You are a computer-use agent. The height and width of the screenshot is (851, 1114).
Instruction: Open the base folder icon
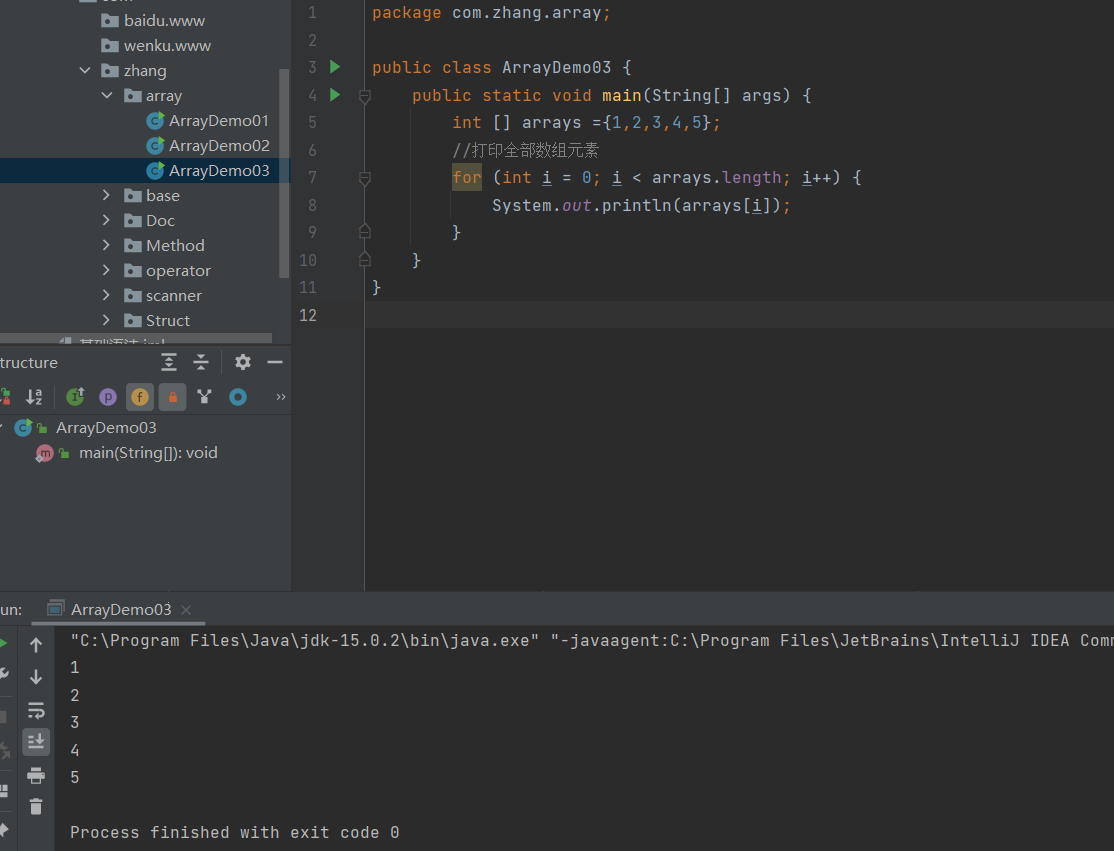[133, 195]
